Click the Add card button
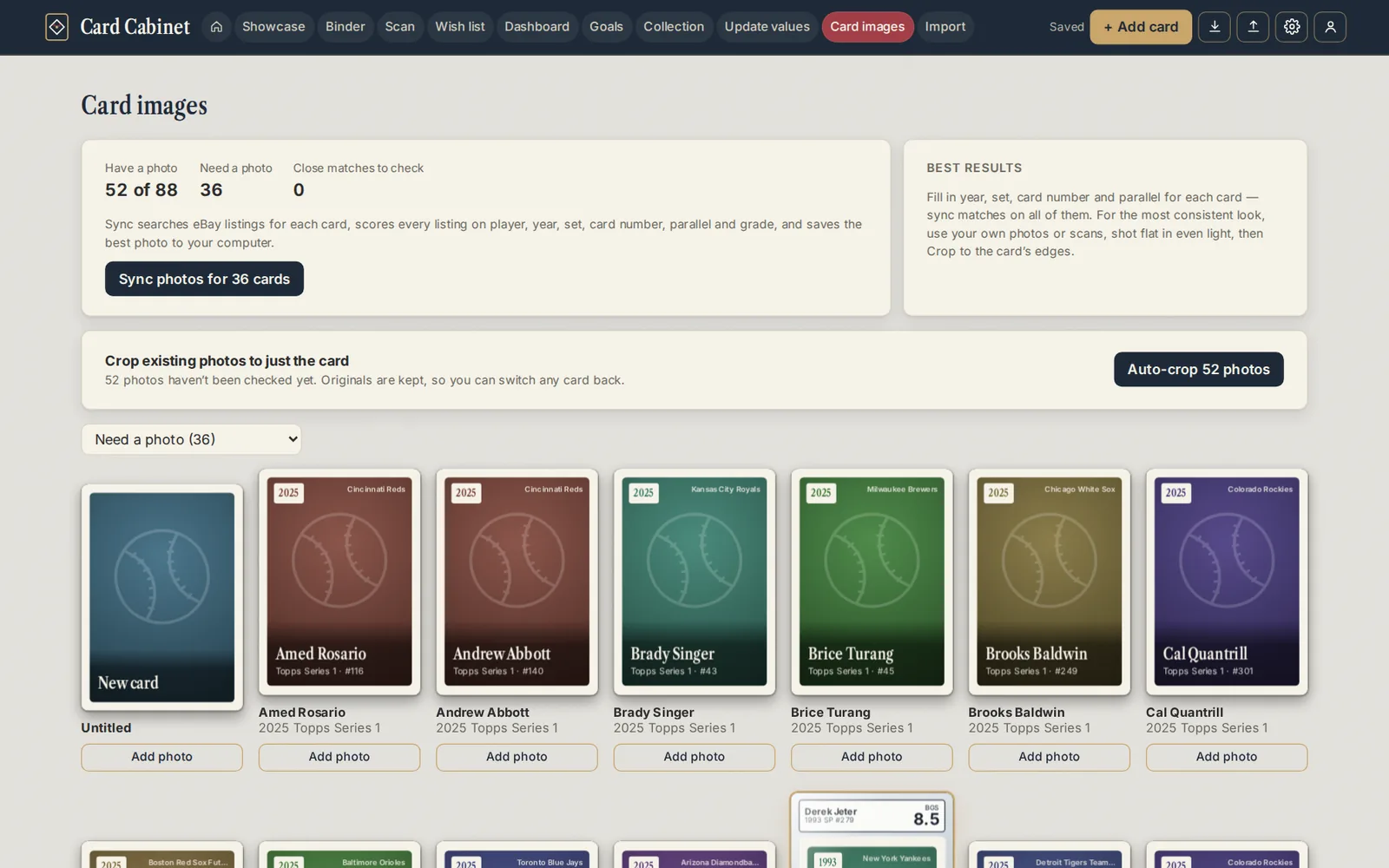The width and height of the screenshot is (1389, 868). point(1141,27)
